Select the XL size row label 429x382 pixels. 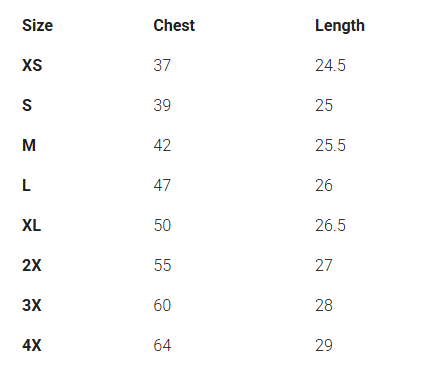[x=32, y=225]
